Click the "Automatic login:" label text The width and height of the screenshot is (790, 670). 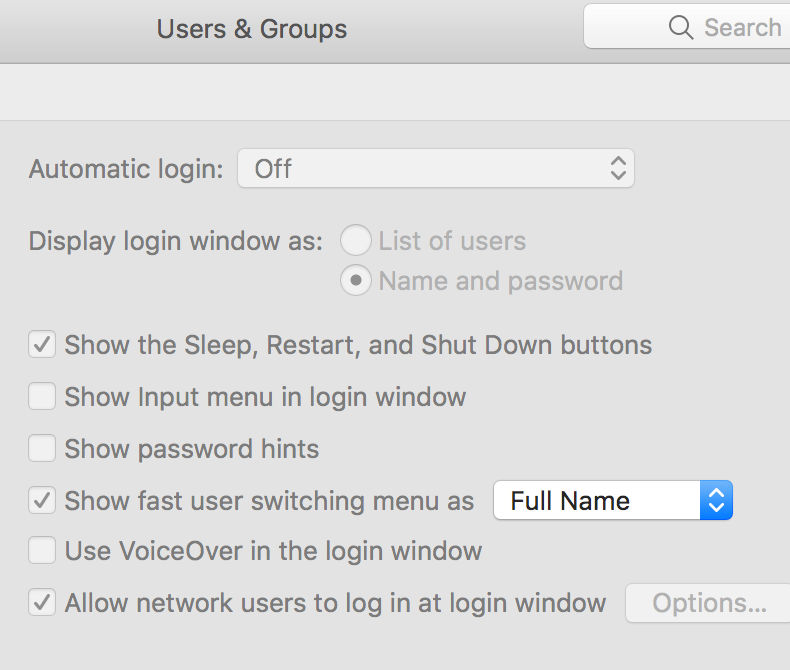[x=126, y=169]
